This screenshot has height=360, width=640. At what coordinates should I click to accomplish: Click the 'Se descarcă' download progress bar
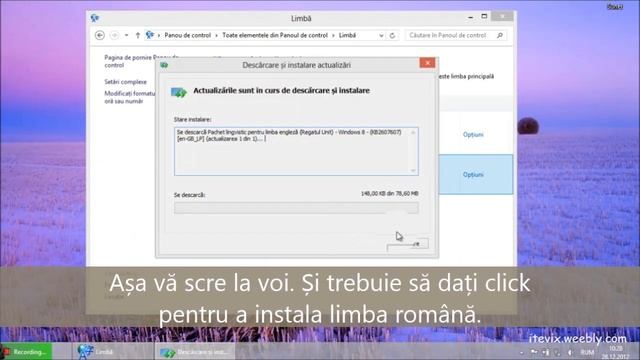pyautogui.click(x=296, y=208)
